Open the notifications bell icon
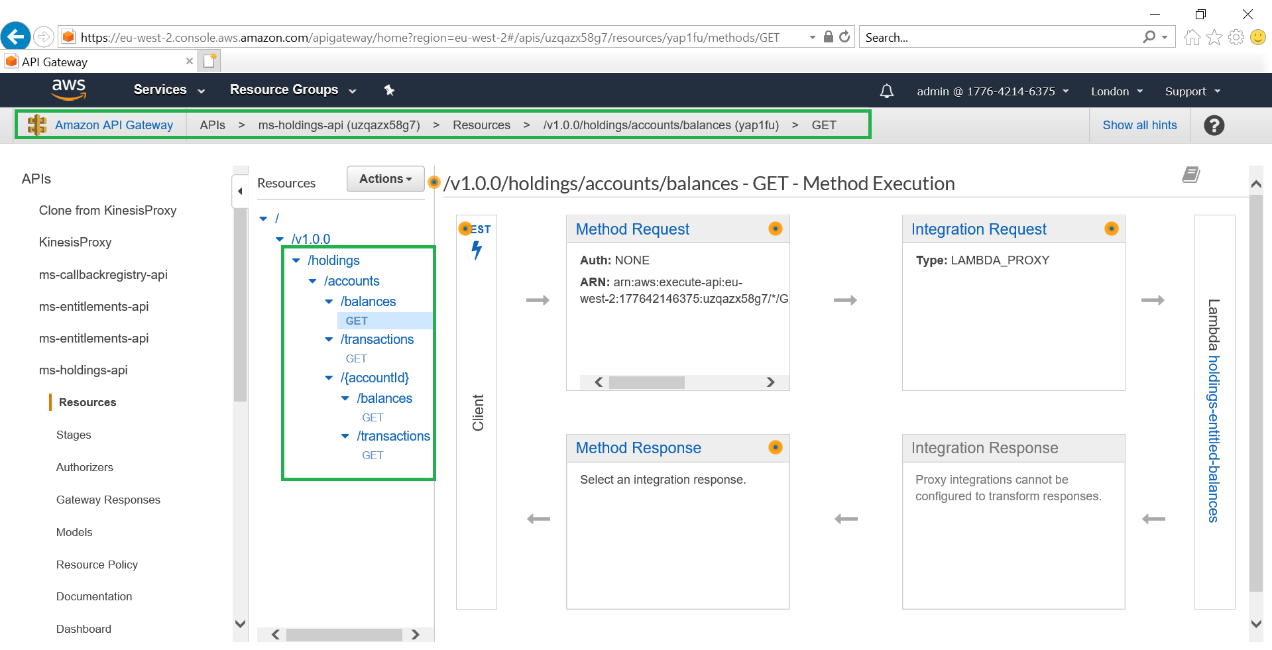1272x650 pixels. point(886,91)
